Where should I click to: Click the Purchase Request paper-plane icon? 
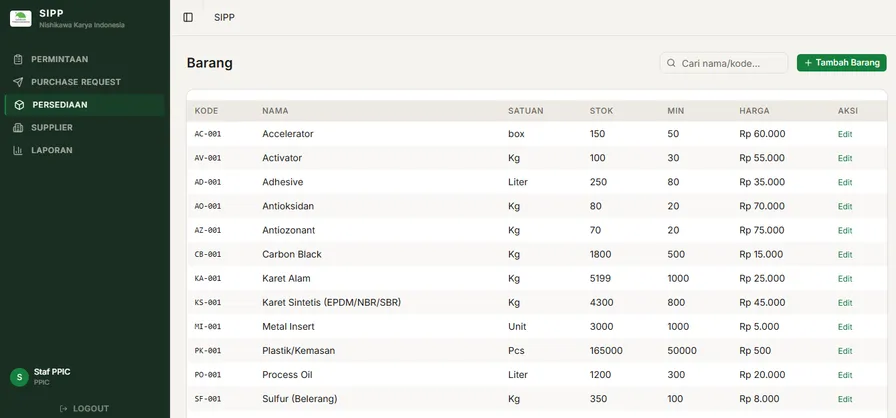(x=18, y=82)
